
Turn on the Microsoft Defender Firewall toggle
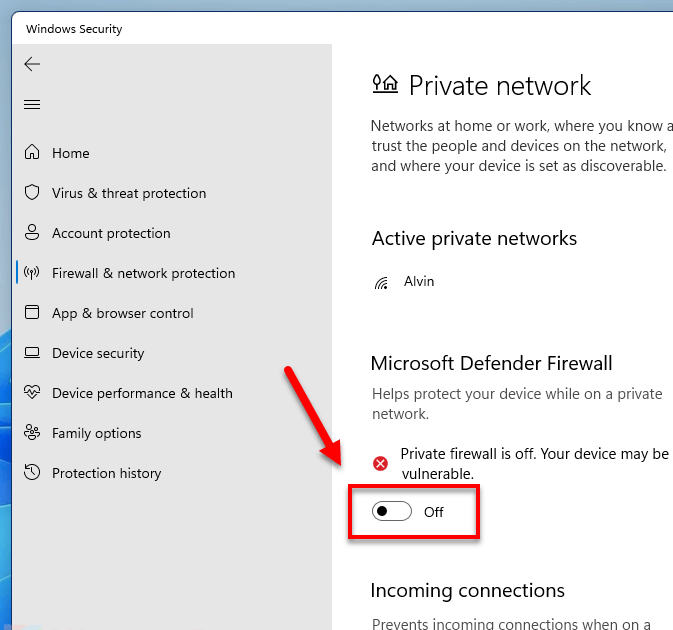392,512
